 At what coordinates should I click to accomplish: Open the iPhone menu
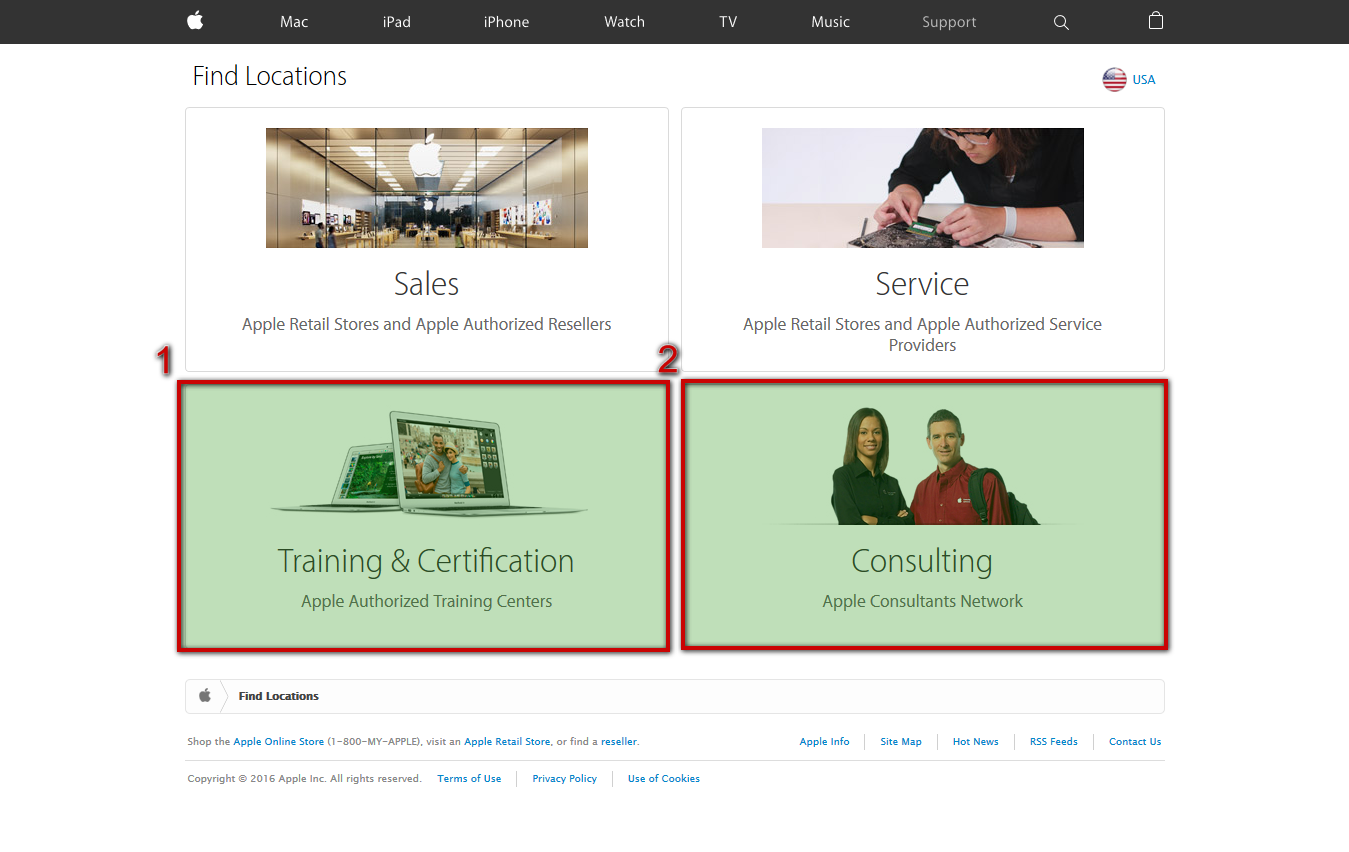tap(506, 22)
